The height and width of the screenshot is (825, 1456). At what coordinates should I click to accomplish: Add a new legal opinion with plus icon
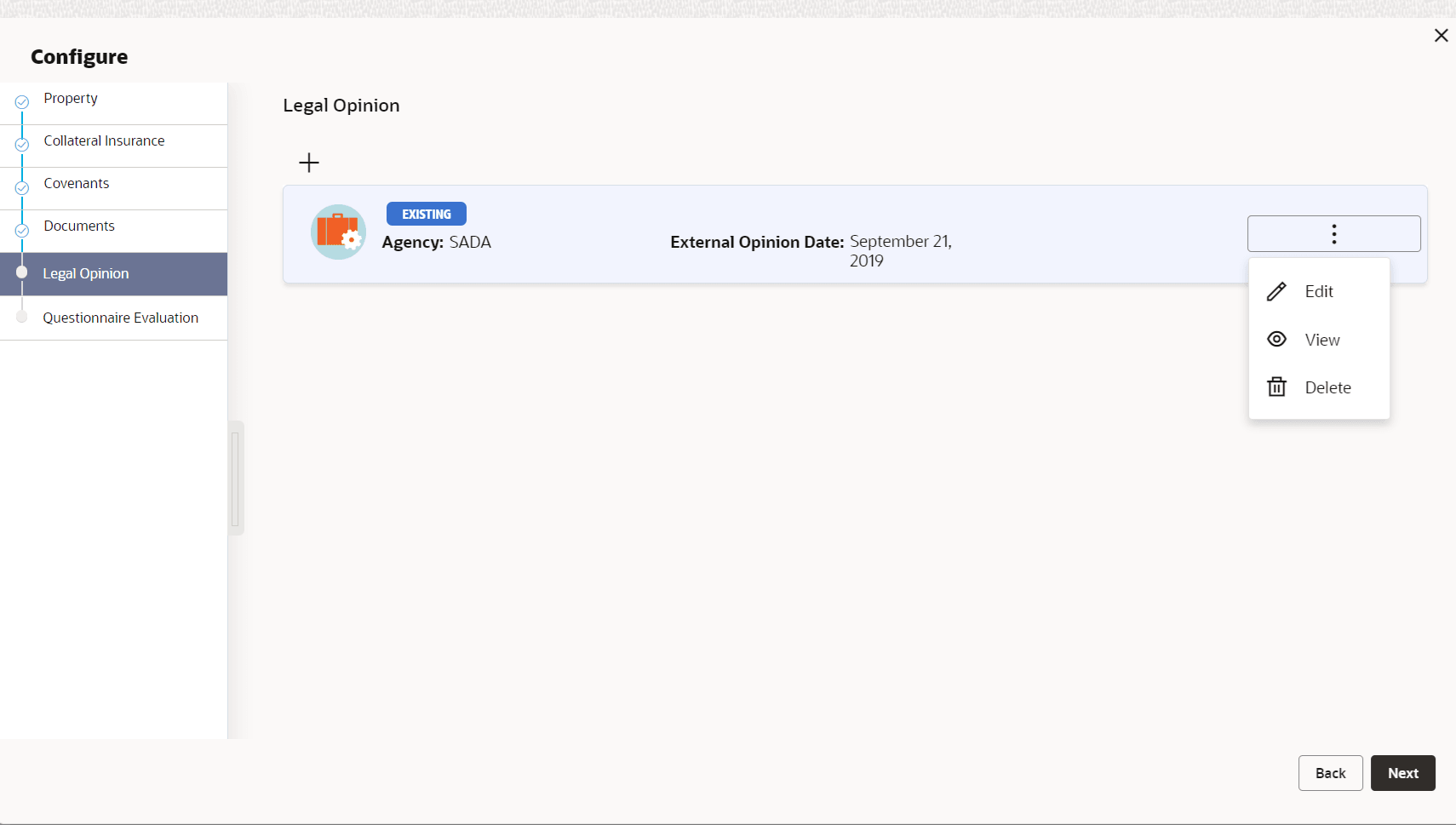pyautogui.click(x=309, y=163)
